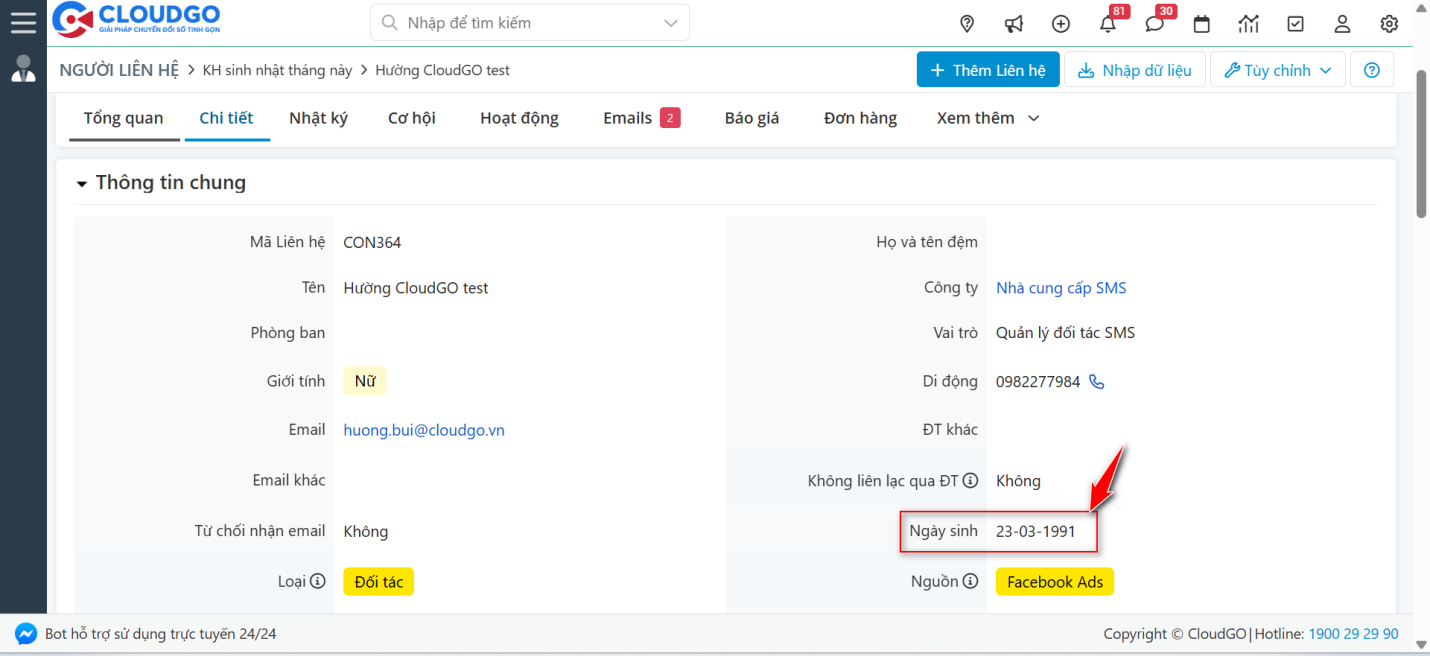Open the Nhà cung cấp SMS company link
This screenshot has width=1430, height=656.
pos(1060,287)
